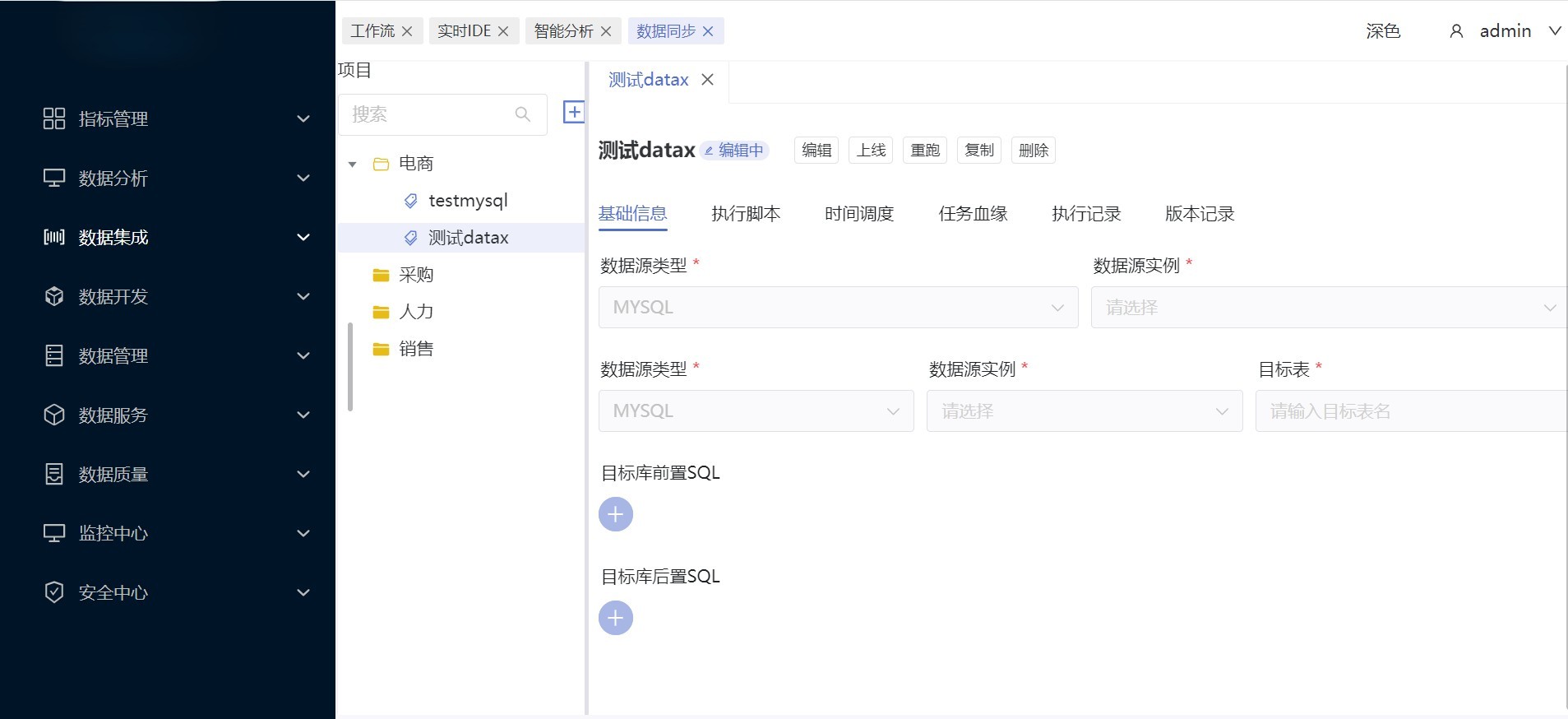This screenshot has height=719, width=1568.
Task: Open the 版本记录 tab
Action: (x=1200, y=214)
